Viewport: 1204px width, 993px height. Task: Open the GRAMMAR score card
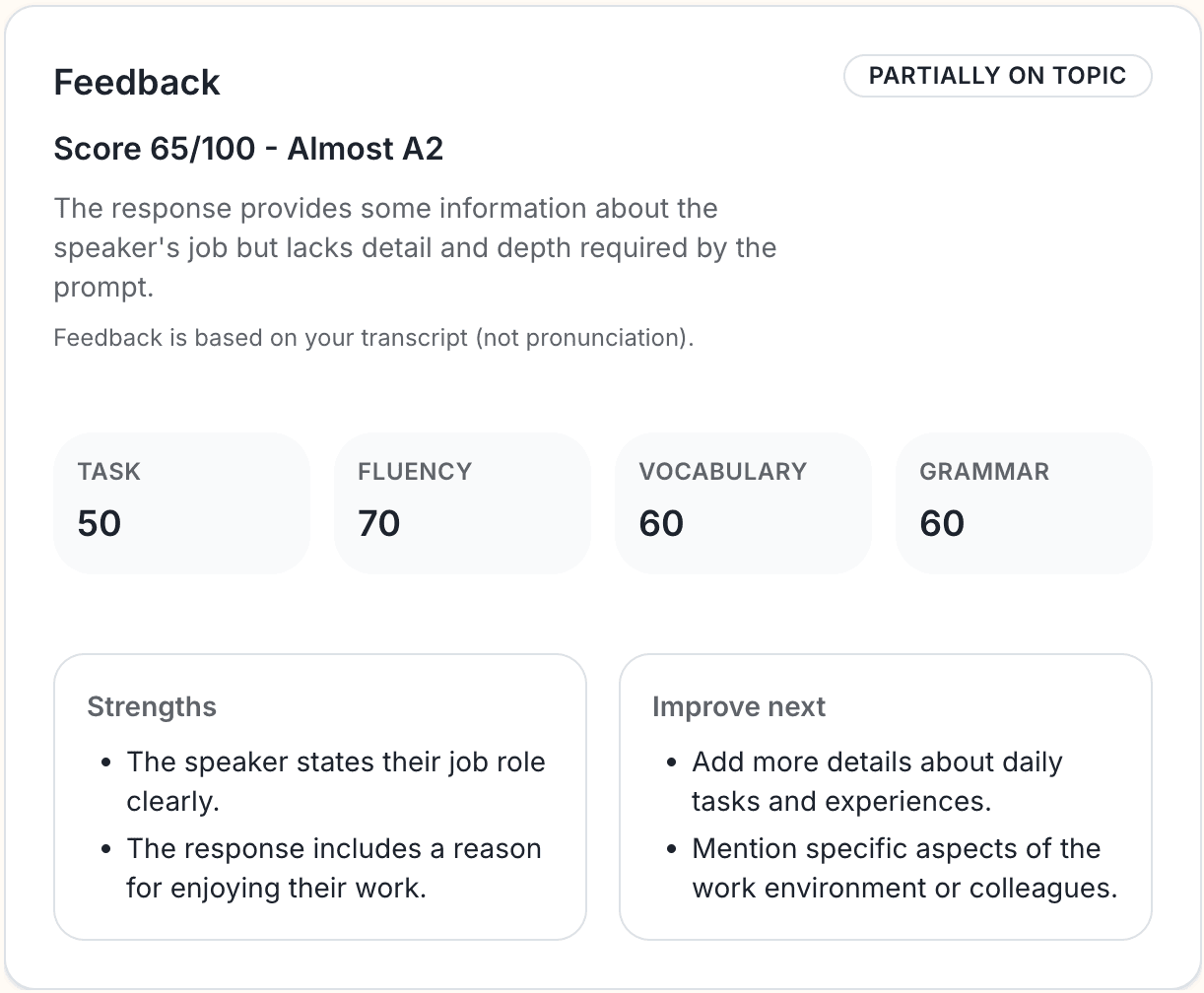coord(1024,502)
